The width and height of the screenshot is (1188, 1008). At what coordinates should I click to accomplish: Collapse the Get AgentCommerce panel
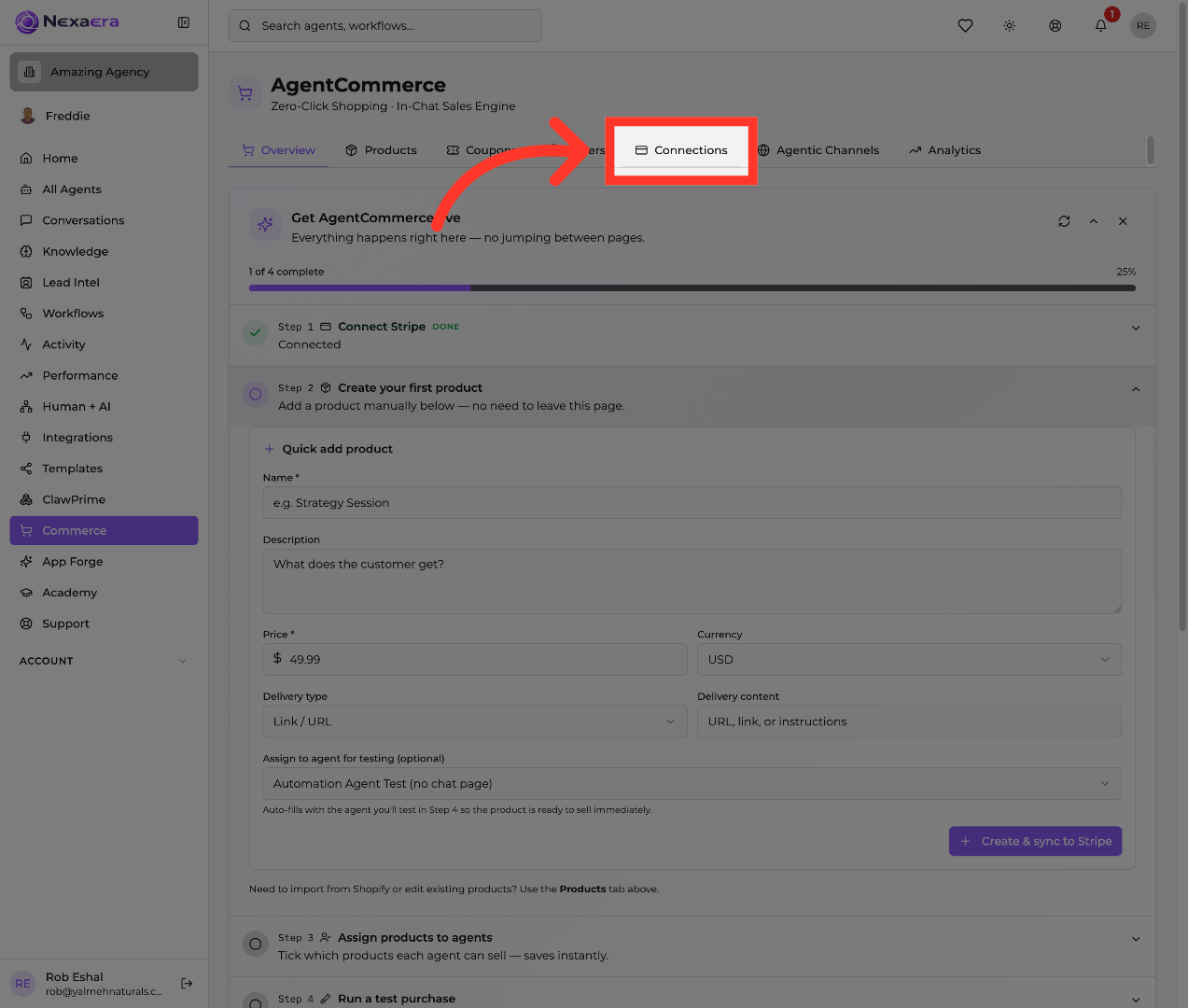[x=1094, y=221]
